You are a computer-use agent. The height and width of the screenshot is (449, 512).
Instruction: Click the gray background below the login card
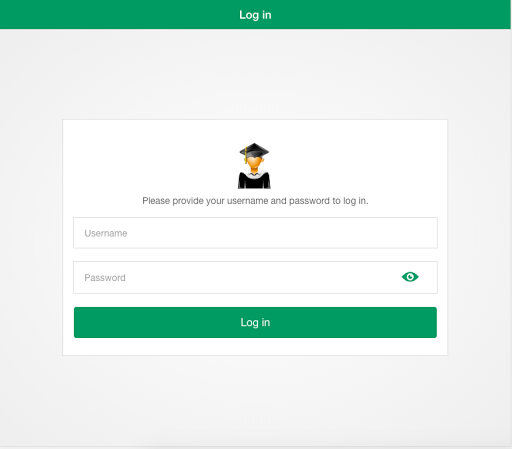tap(255, 400)
